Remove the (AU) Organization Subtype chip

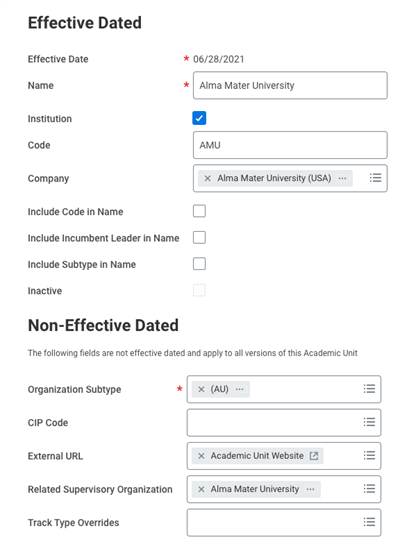point(201,389)
